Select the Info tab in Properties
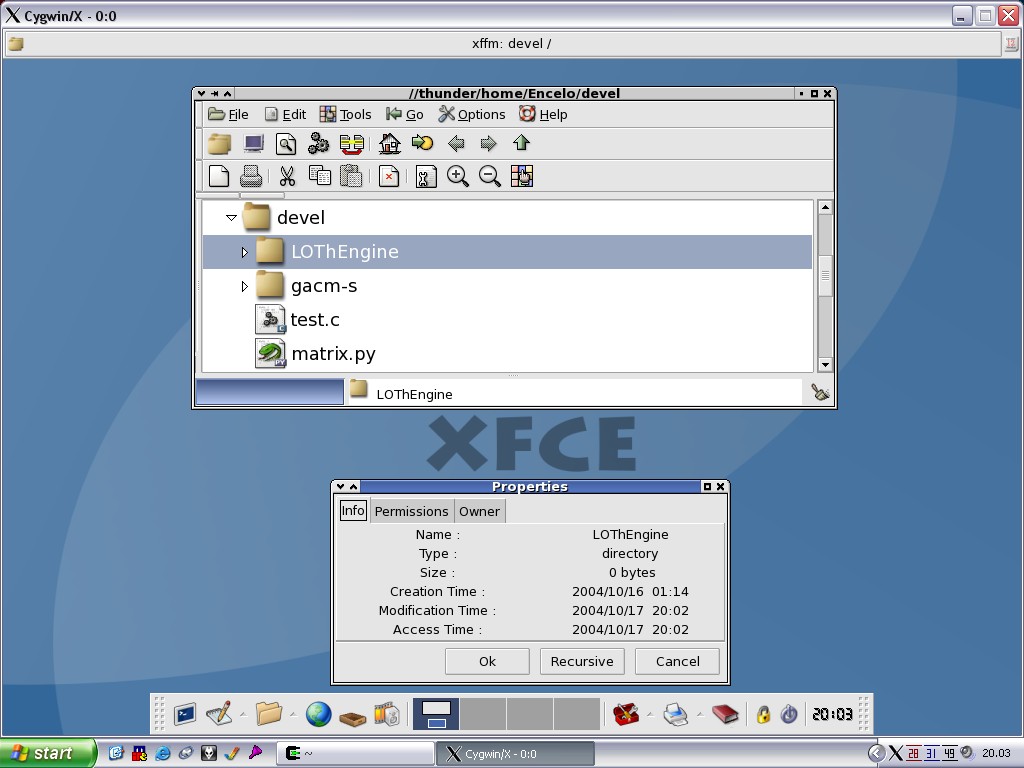Image resolution: width=1024 pixels, height=768 pixels. tap(353, 511)
